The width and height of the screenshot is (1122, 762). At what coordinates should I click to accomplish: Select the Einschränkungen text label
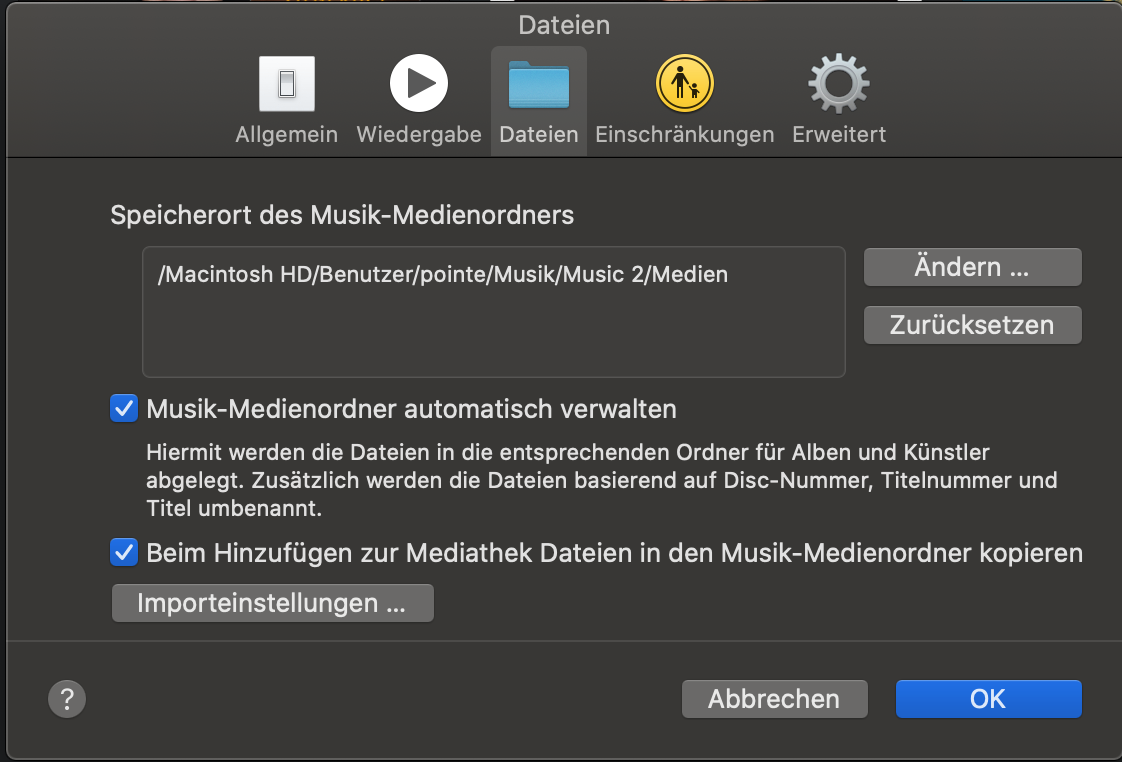pyautogui.click(x=685, y=134)
